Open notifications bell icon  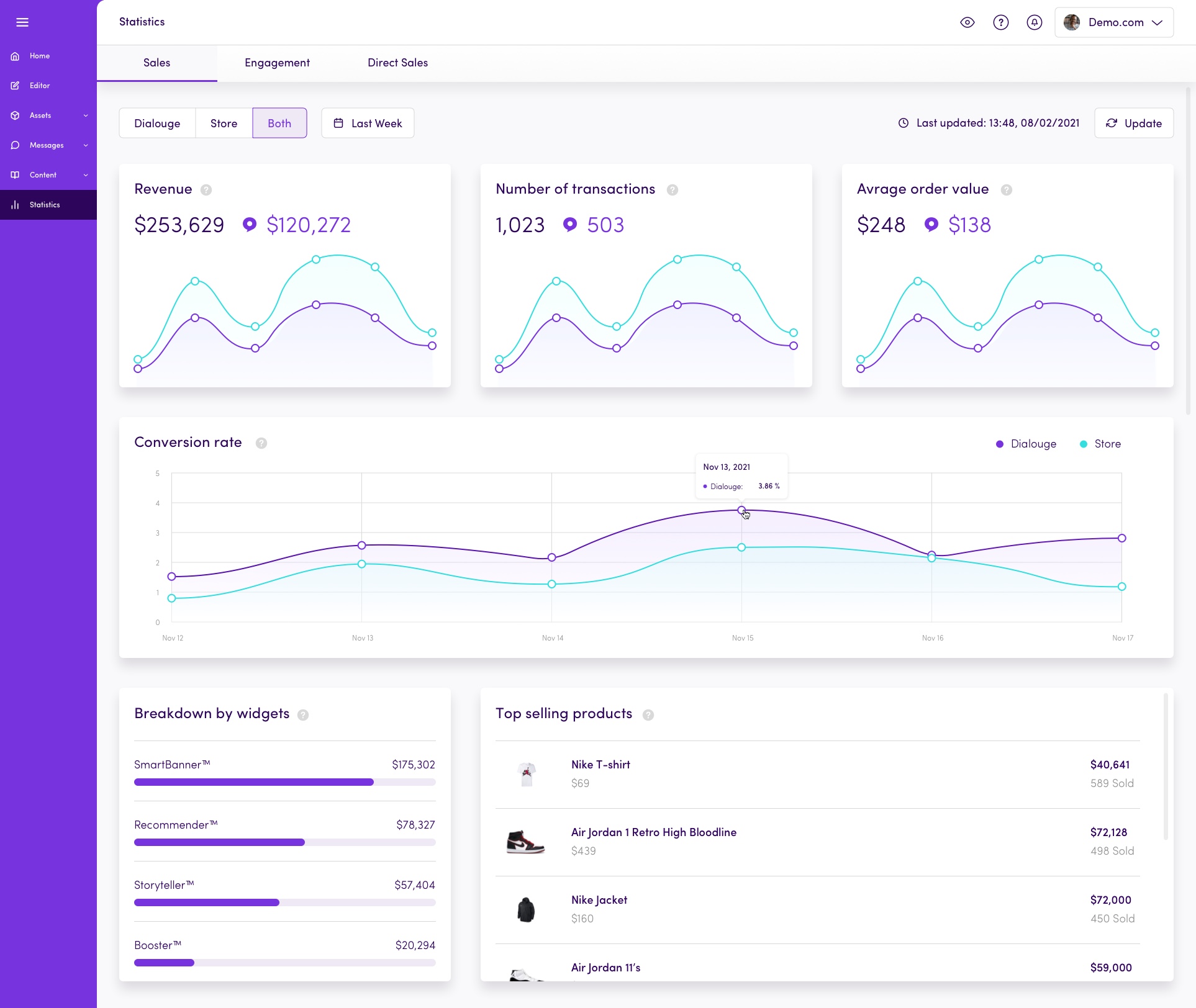click(x=1034, y=22)
